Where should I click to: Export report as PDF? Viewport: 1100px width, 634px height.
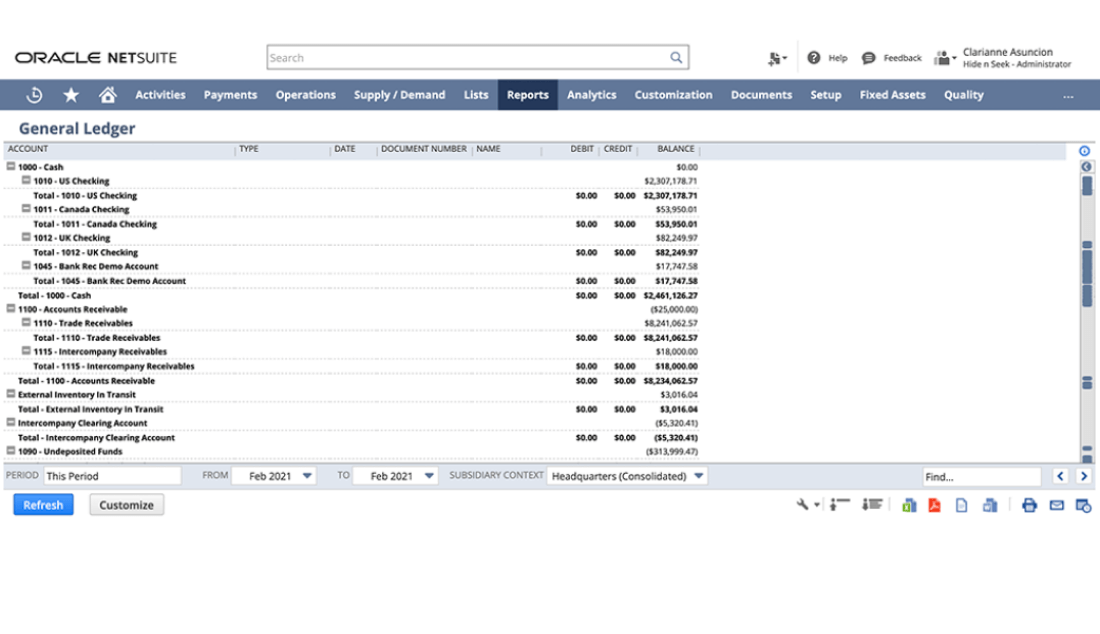(935, 505)
